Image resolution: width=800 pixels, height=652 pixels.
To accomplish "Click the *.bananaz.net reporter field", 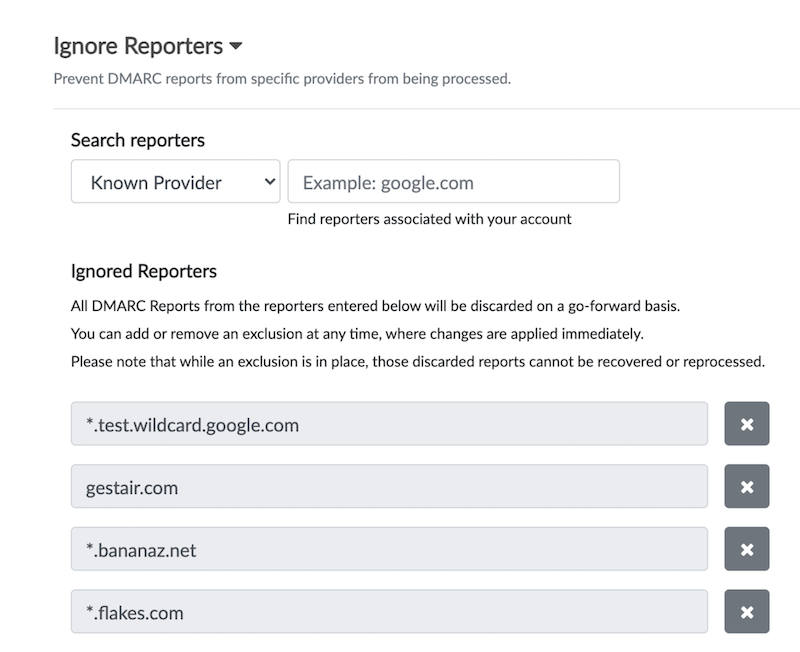I will (389, 549).
